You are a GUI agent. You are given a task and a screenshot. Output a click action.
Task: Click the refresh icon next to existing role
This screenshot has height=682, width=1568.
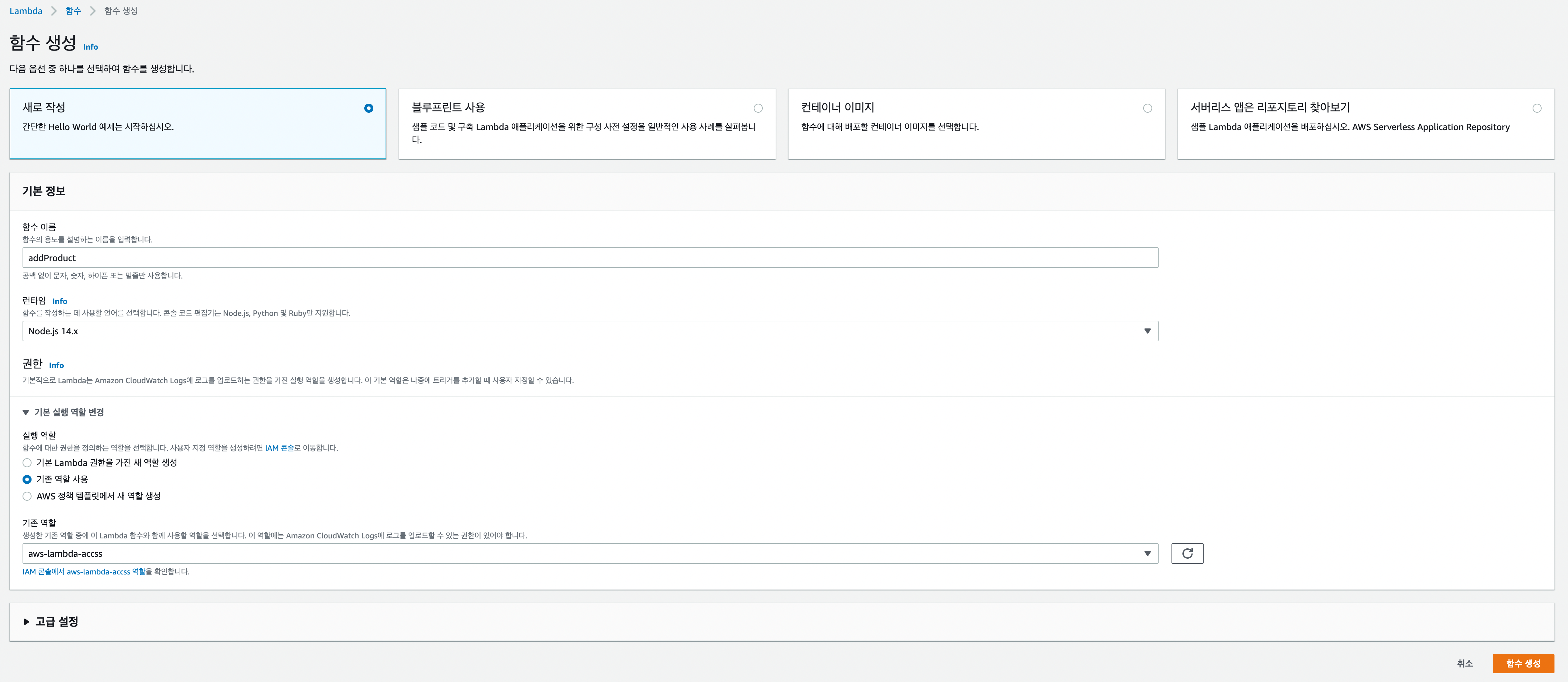[x=1187, y=554]
